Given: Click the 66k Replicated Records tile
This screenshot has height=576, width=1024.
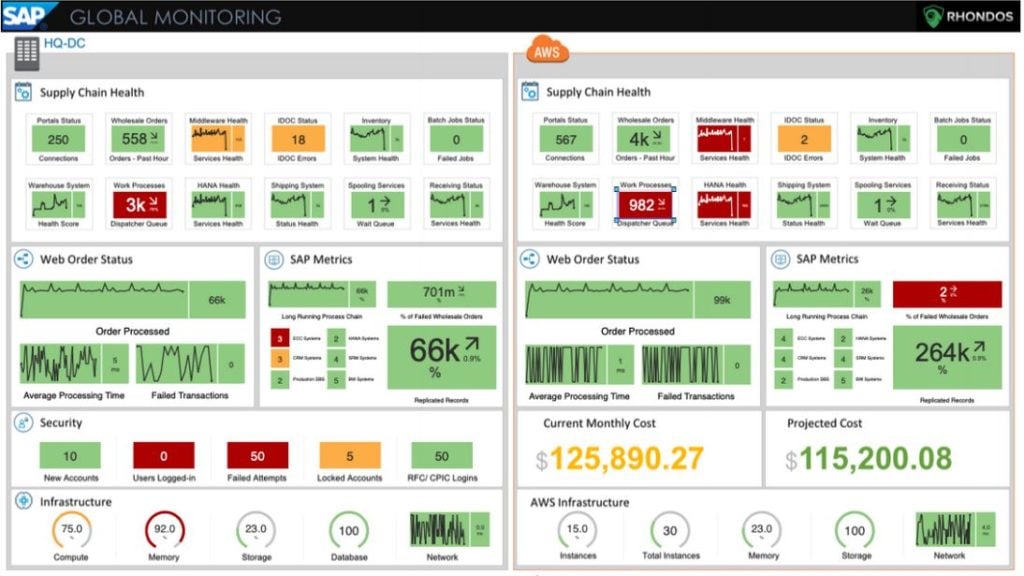Looking at the screenshot, I should click(x=441, y=357).
